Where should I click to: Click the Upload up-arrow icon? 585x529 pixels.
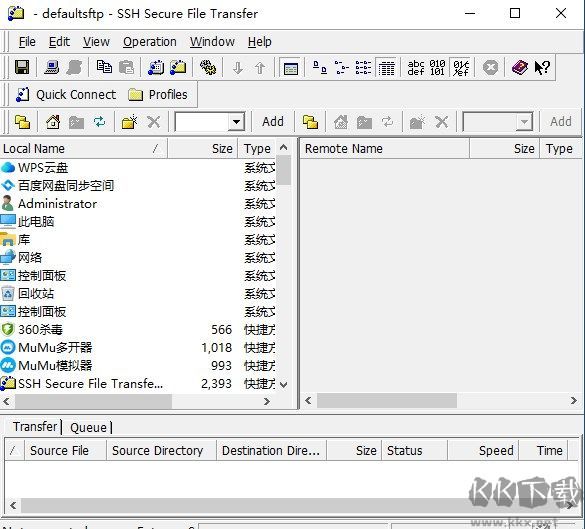click(260, 68)
